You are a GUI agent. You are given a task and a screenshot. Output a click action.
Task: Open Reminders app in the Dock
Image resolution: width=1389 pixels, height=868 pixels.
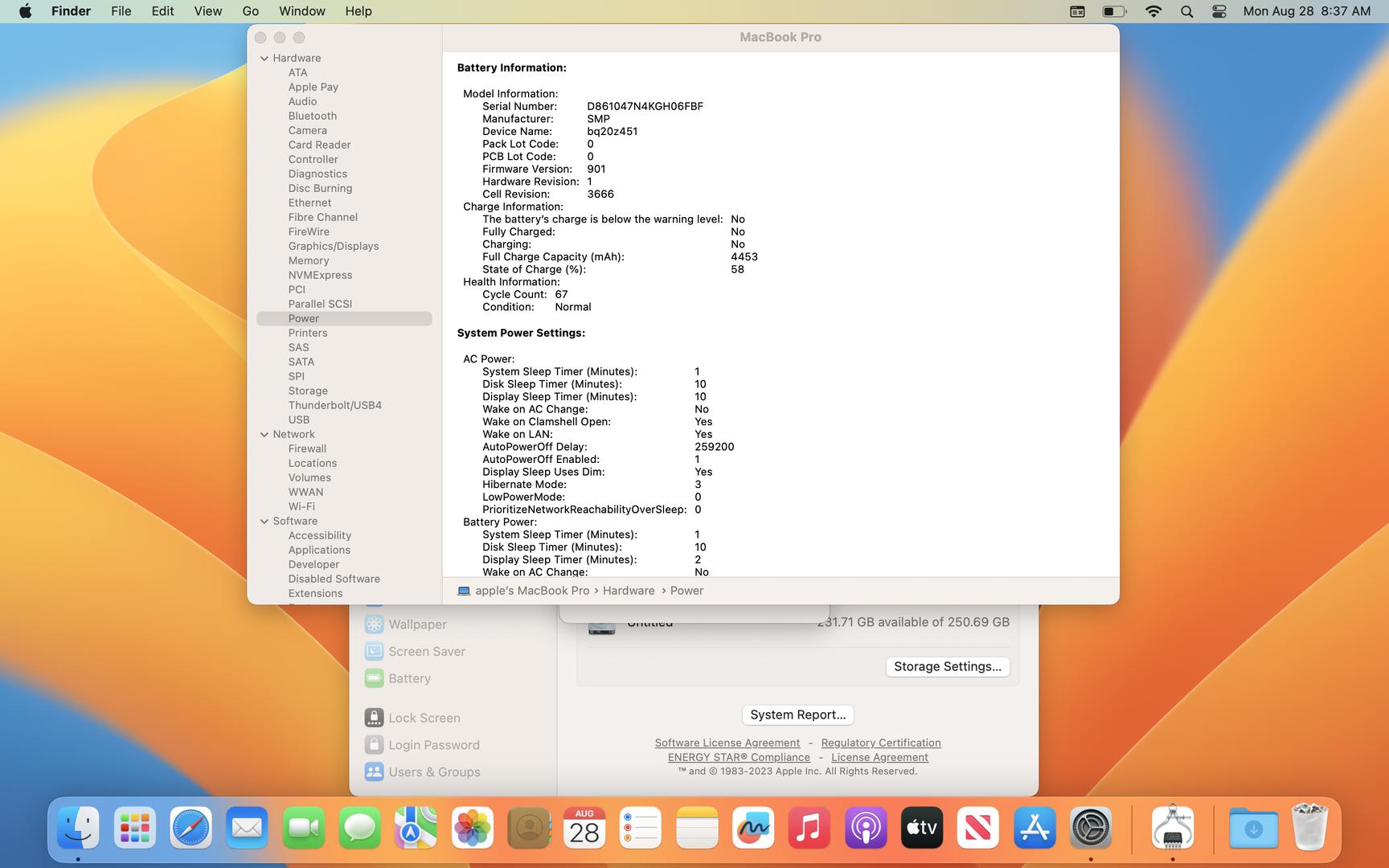click(x=641, y=828)
